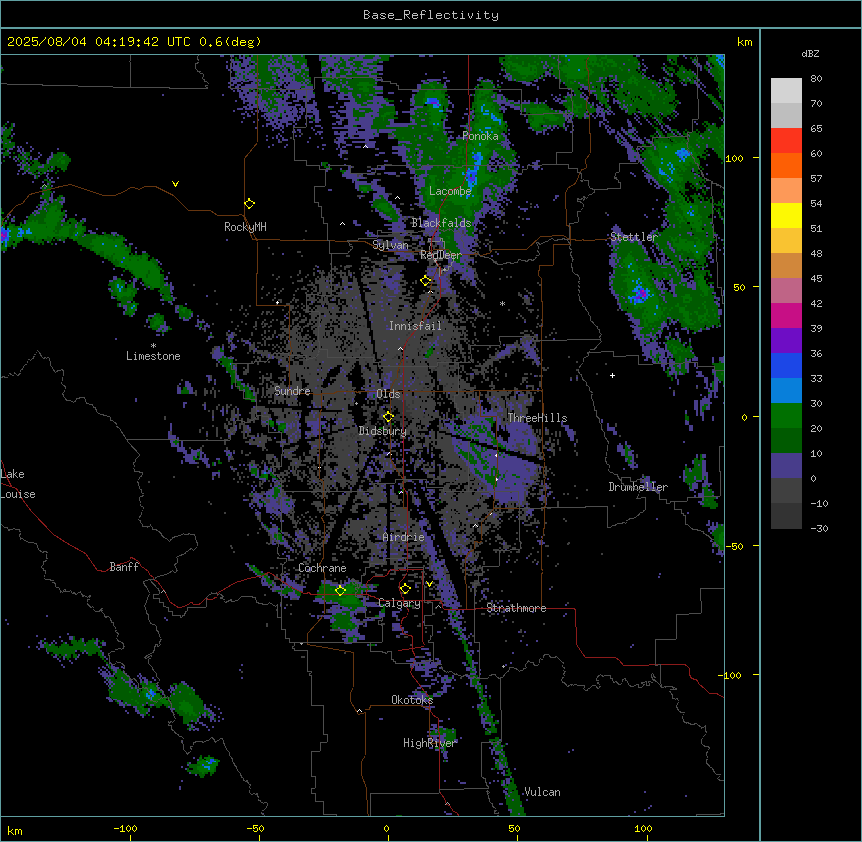
Task: Click the -30 value in the dBZ legend
Action: pyautogui.click(x=819, y=529)
